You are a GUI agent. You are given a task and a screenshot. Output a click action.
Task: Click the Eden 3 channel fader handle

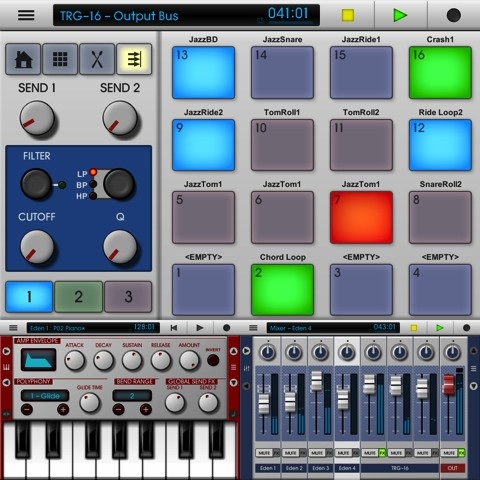click(317, 381)
